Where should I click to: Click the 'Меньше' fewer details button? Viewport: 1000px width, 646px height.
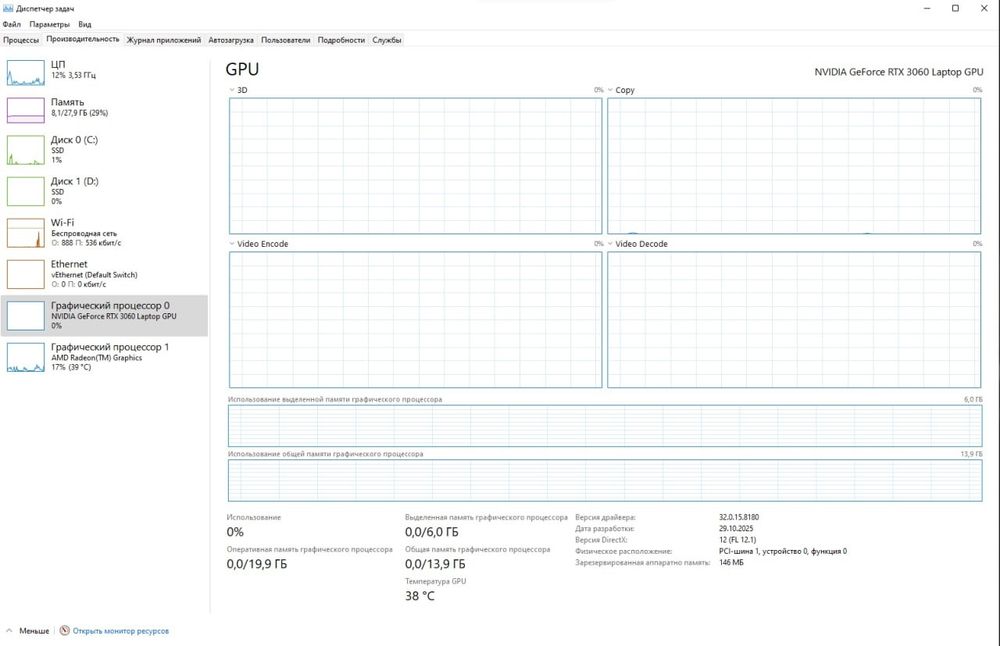pos(28,630)
